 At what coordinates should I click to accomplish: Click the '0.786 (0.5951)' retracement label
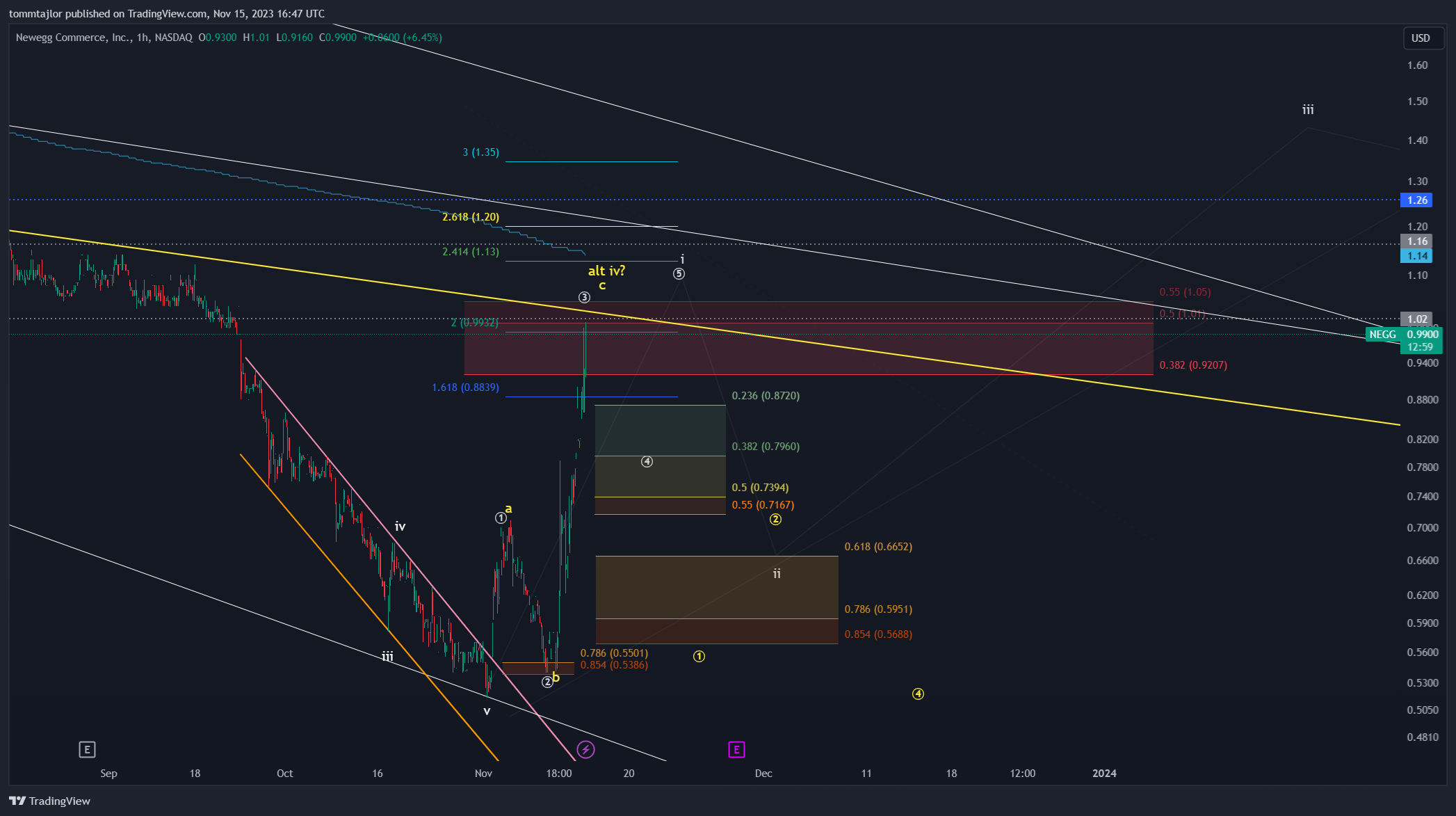point(878,609)
